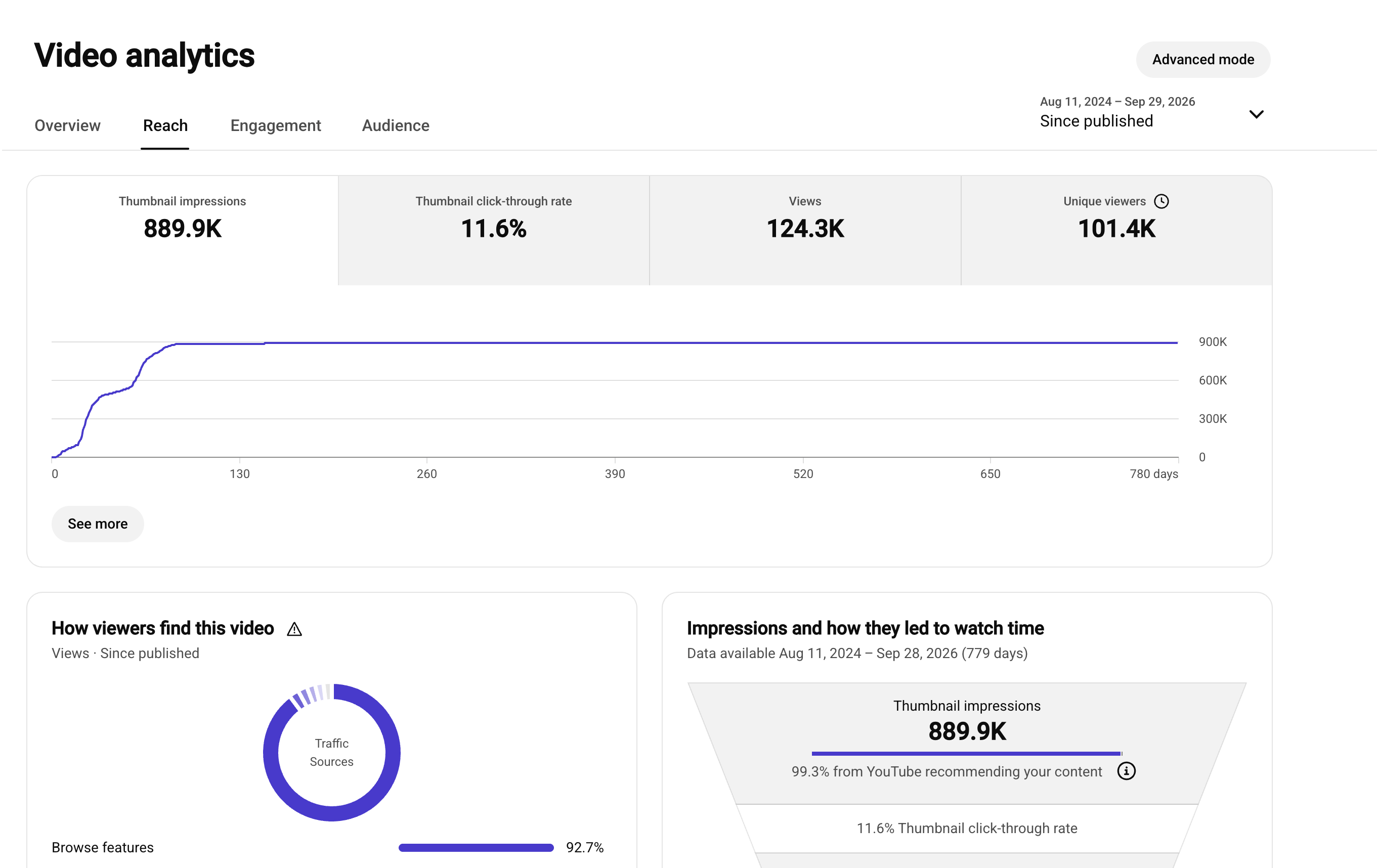Click the Views · Since published subtitle
The width and height of the screenshot is (1377, 868).
coord(125,653)
